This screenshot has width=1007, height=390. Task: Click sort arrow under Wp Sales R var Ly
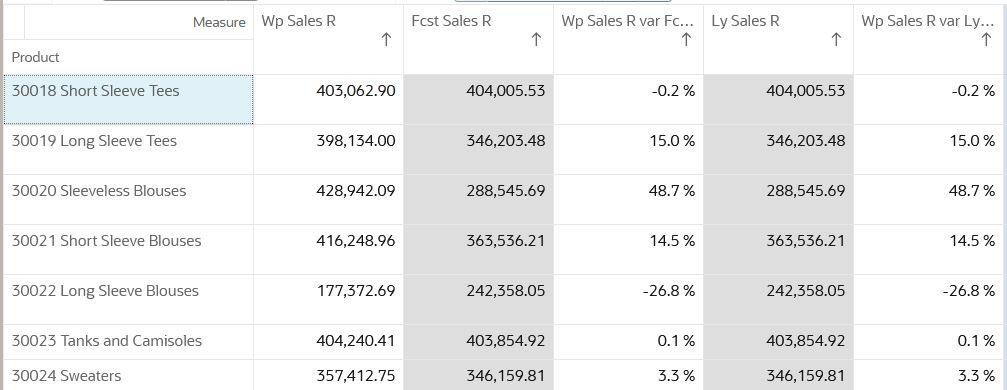(x=986, y=40)
